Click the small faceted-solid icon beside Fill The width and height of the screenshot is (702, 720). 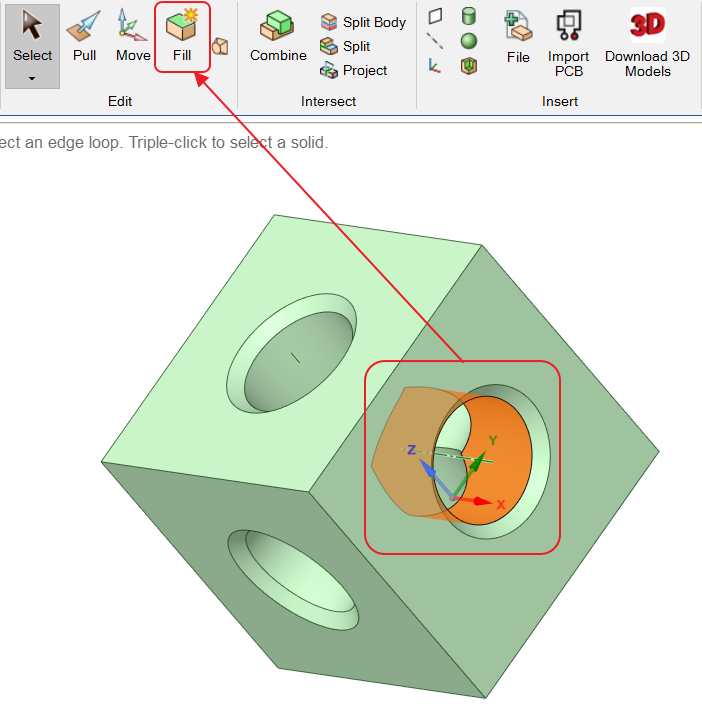point(220,46)
